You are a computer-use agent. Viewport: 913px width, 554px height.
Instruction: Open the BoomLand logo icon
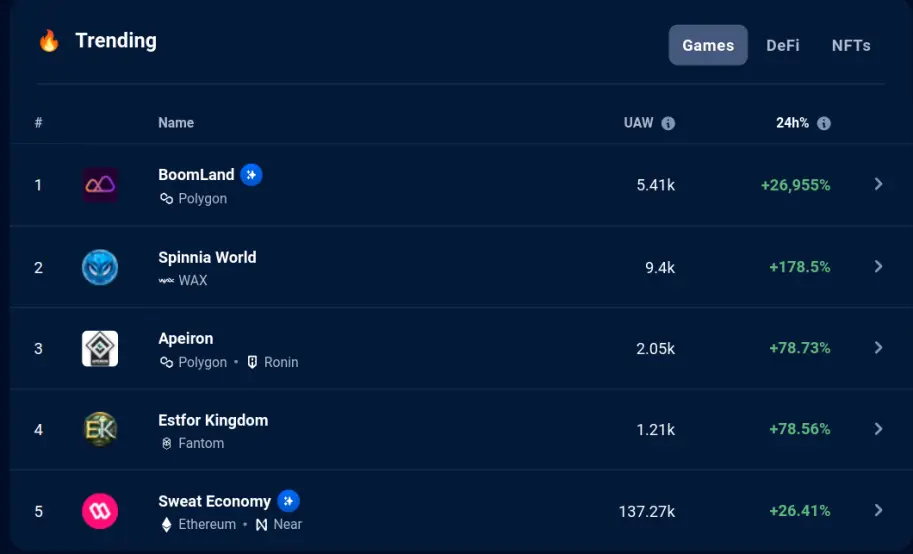[x=100, y=185]
